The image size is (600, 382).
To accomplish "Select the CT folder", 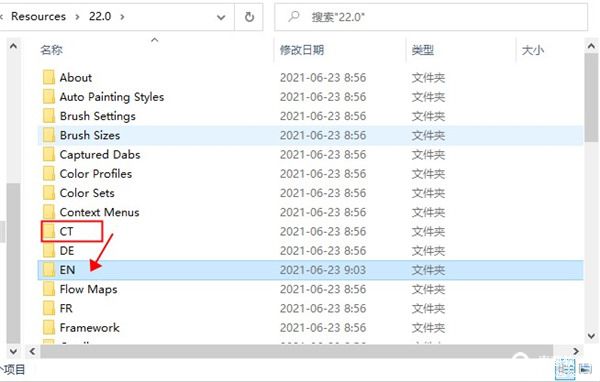I will [x=66, y=231].
